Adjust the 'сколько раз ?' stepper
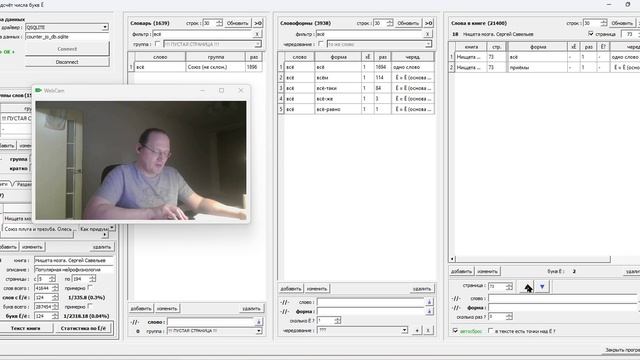Viewport: 640px width, 360px height. pyautogui.click(x=509, y=317)
